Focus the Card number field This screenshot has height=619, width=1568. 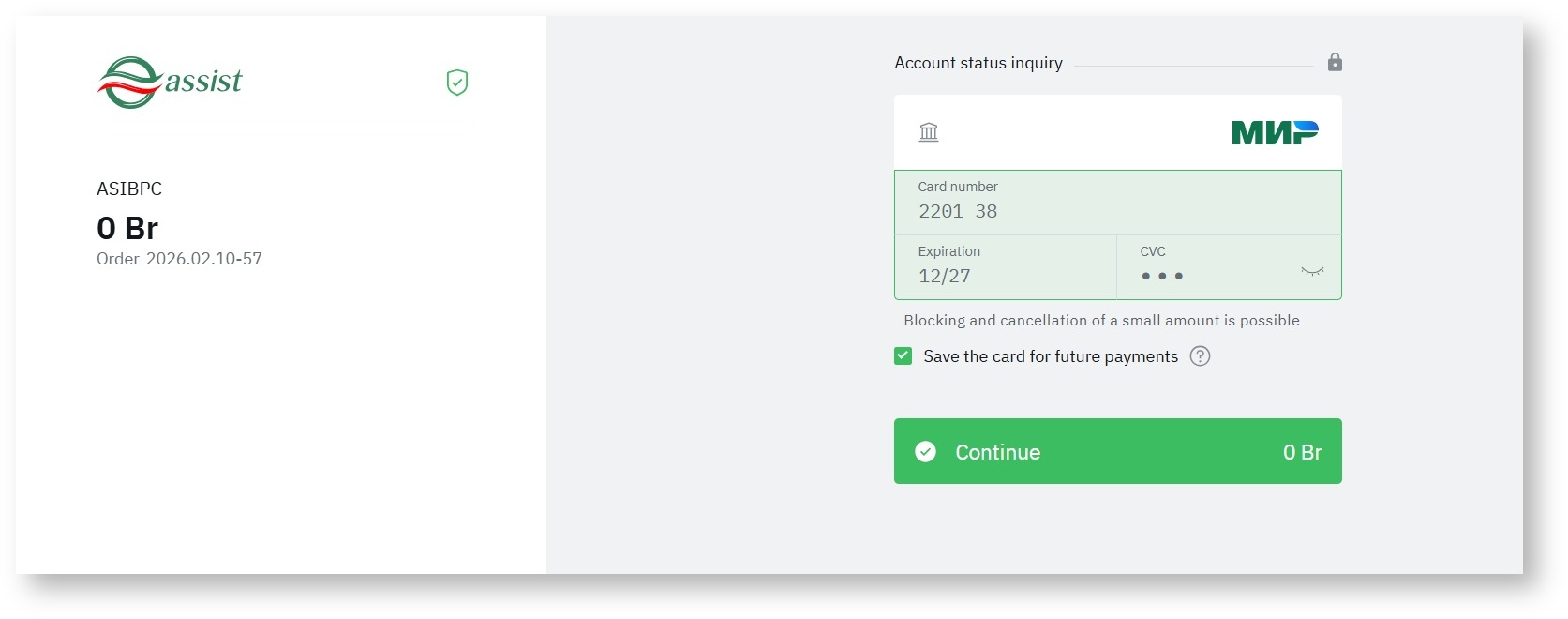tap(1117, 211)
